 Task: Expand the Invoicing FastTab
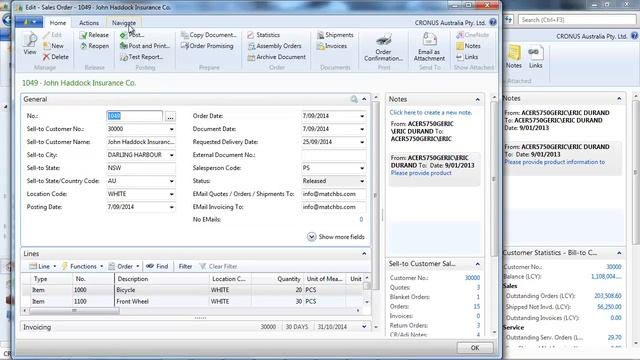click(364, 327)
